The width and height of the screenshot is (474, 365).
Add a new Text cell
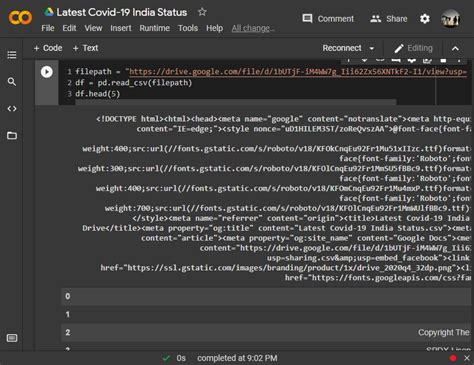85,48
